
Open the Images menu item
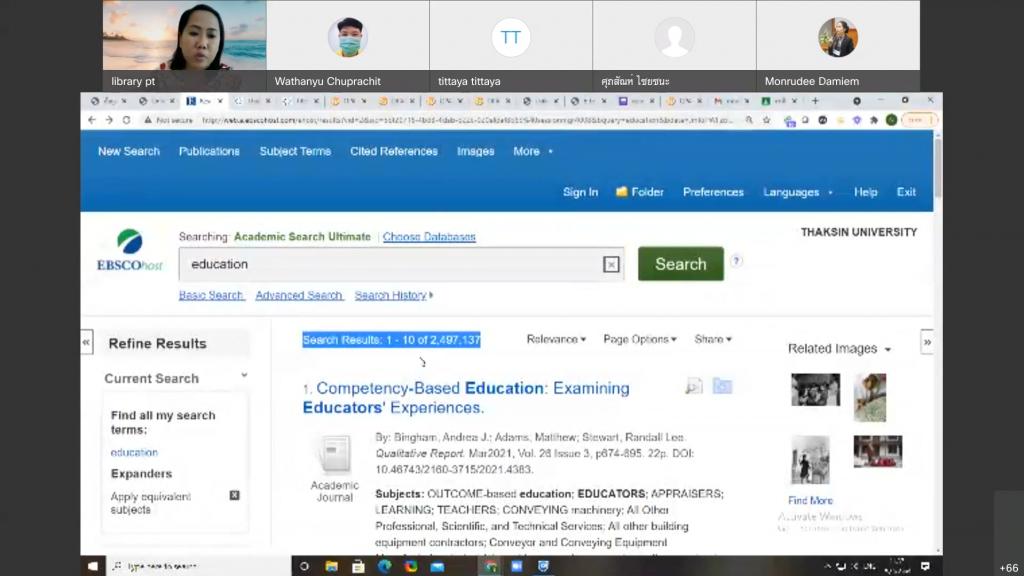point(475,151)
